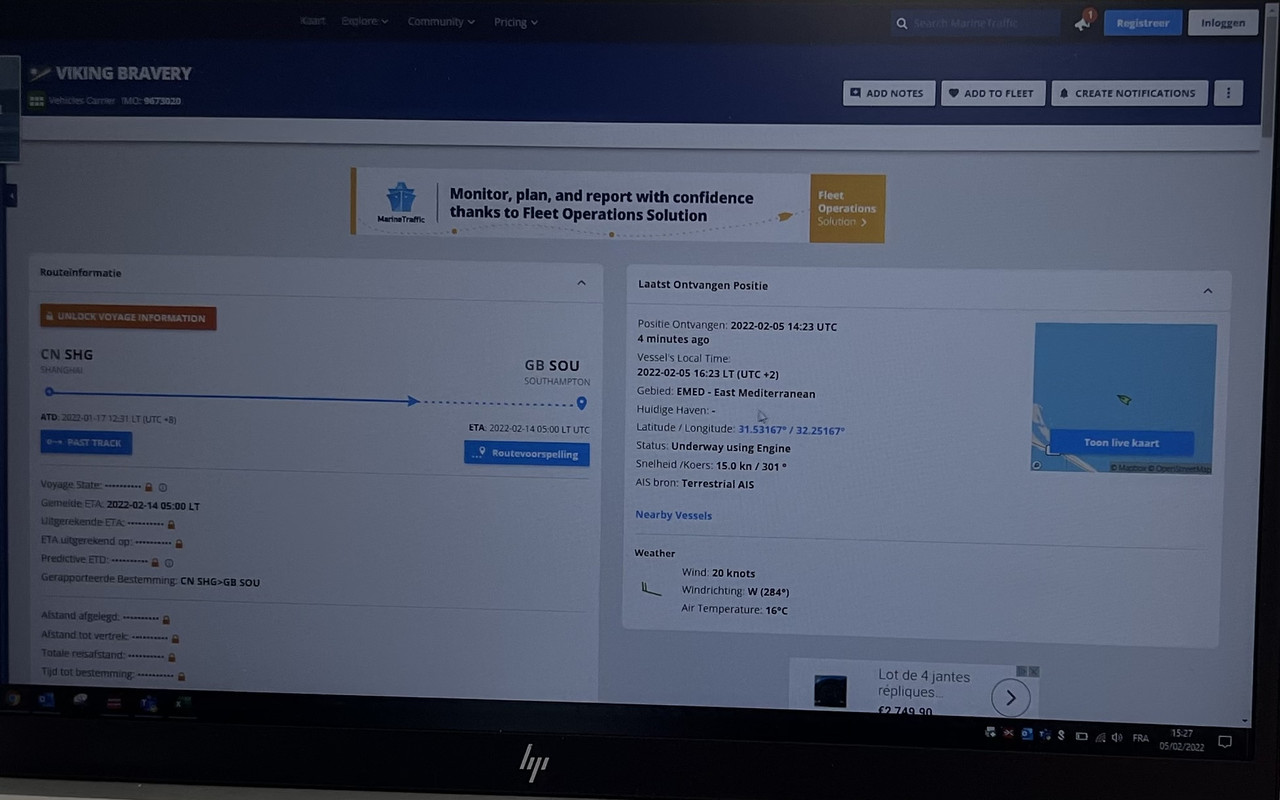Click the Status 'Underway using Engine' text
Screen dimensions: 1280x800
(731, 448)
